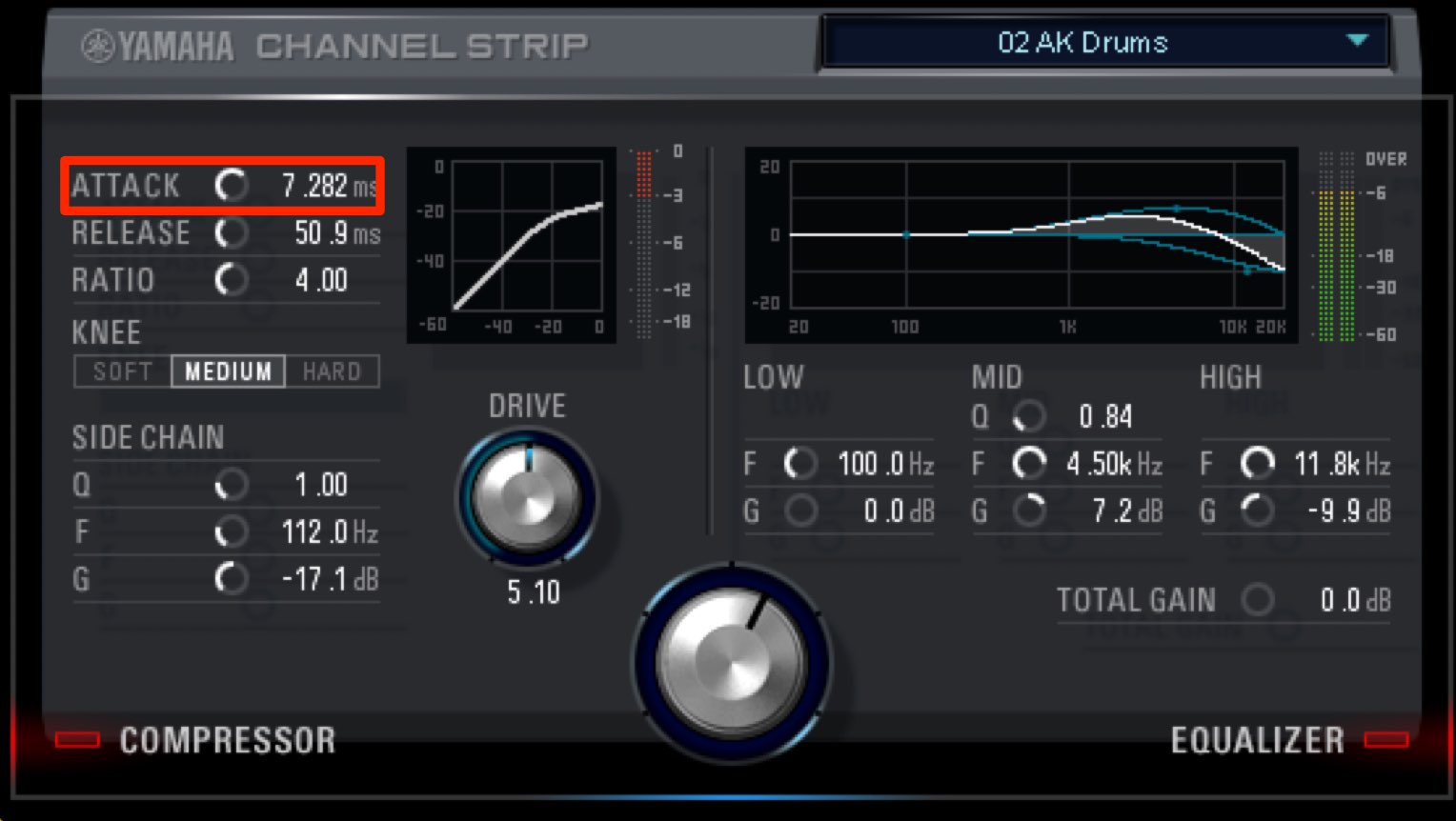Click the large center morph knob
The width and height of the screenshot is (1456, 821).
click(x=731, y=662)
